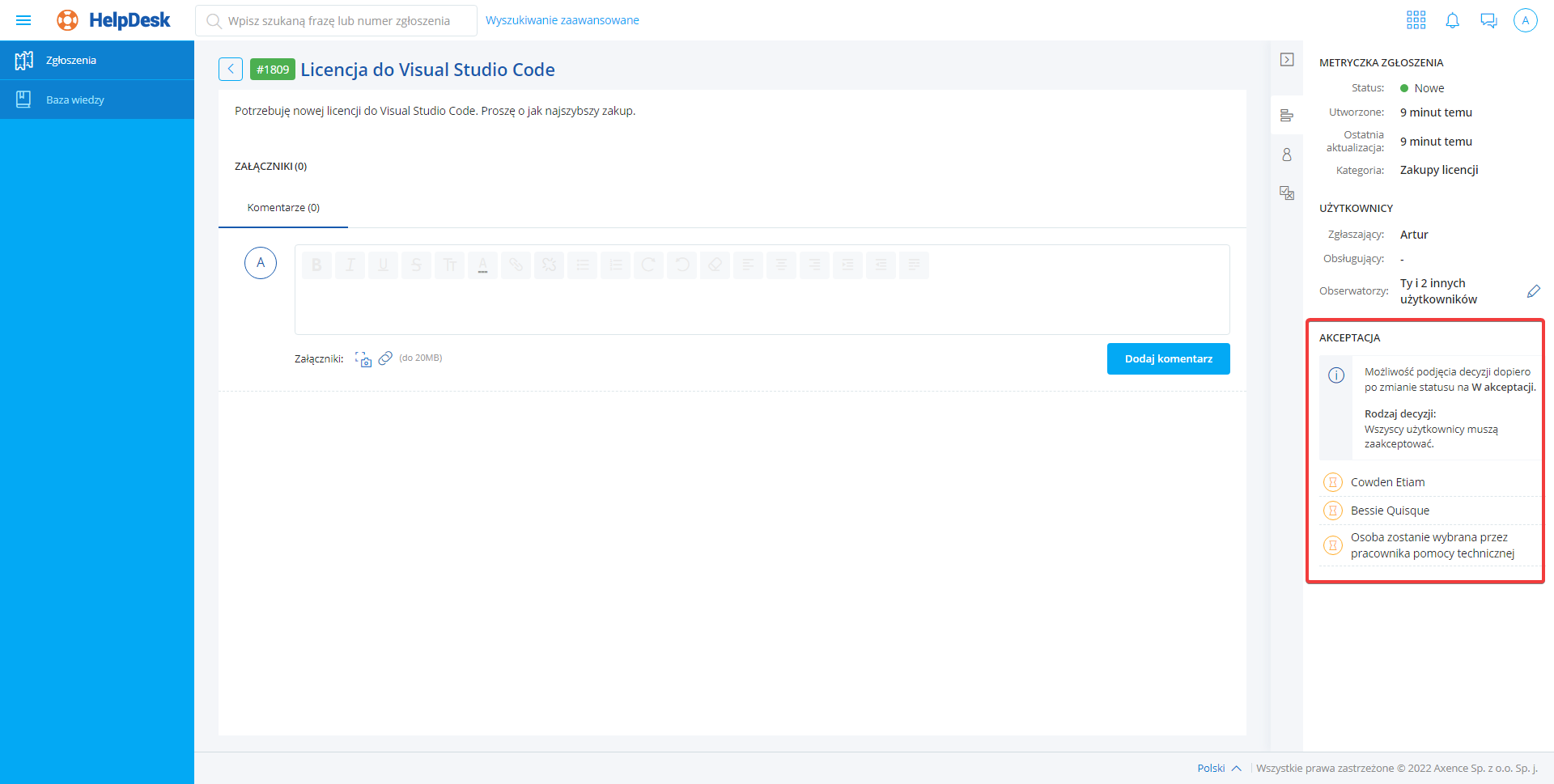Click the back arrow button beside ticket number
The image size is (1554, 784).
click(231, 70)
